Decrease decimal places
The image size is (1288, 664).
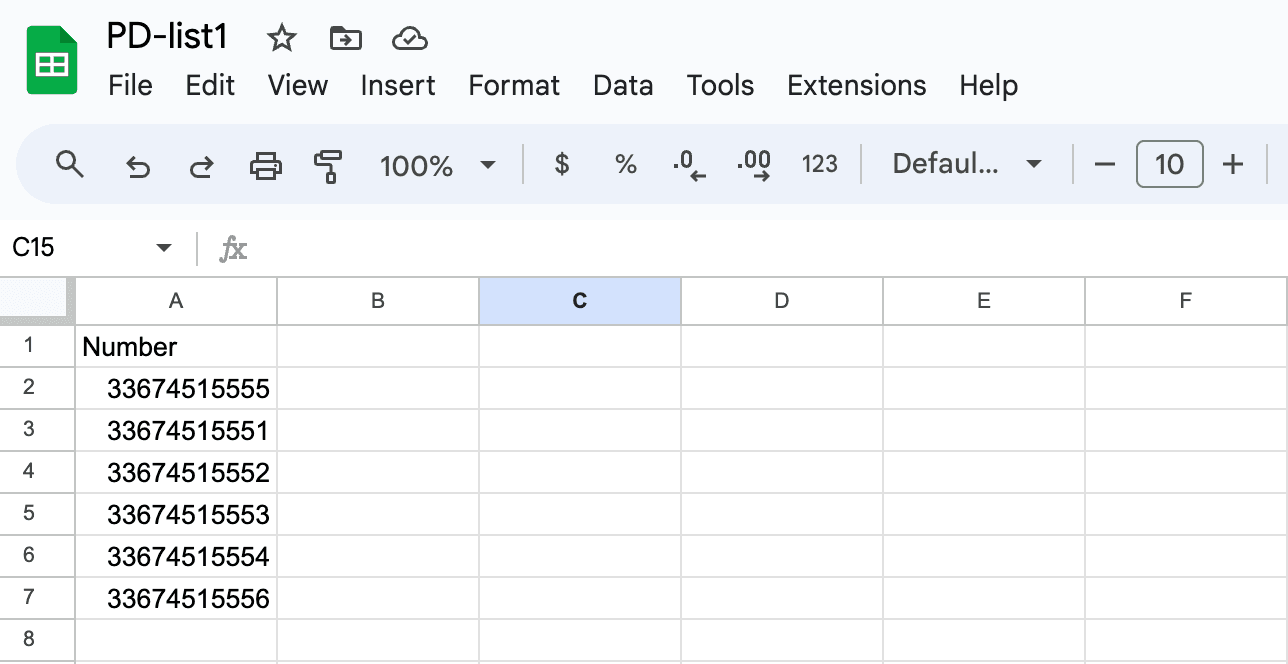click(x=689, y=165)
